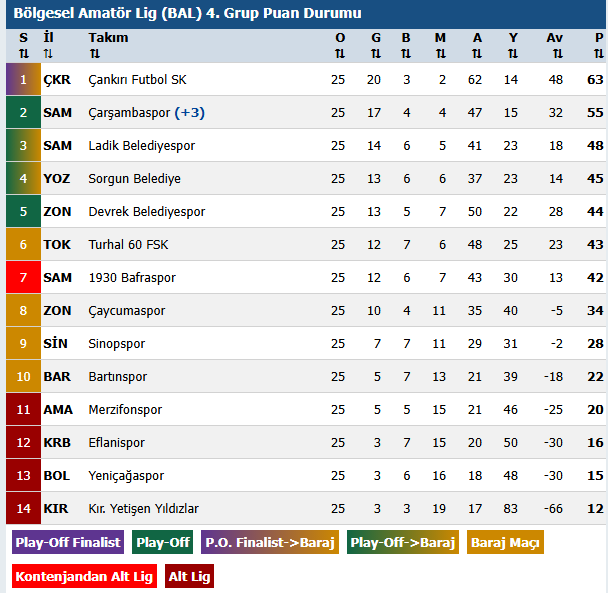Image resolution: width=608 pixels, height=593 pixels.
Task: Sort by losses (M) column arrows
Action: pyautogui.click(x=440, y=54)
